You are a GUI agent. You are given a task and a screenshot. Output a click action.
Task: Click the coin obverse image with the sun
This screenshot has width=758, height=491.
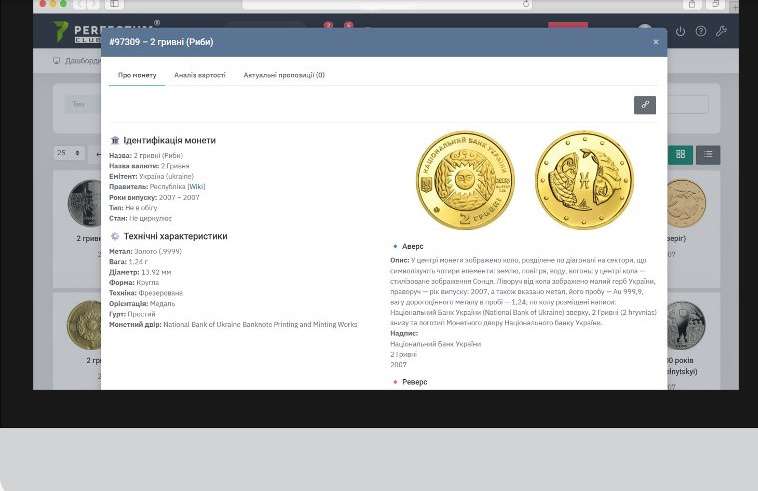[x=465, y=180]
